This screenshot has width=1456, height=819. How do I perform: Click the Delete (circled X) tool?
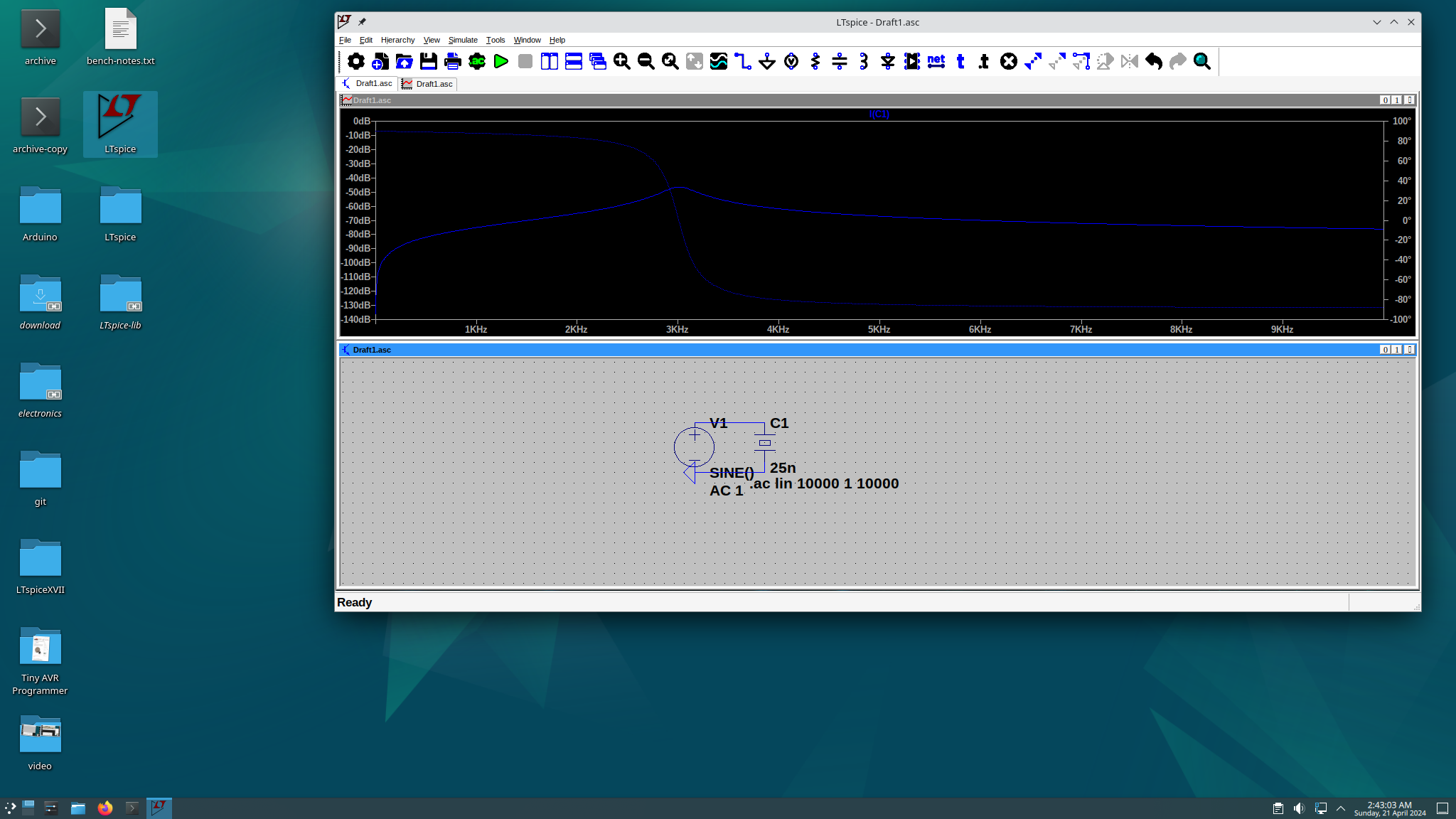coord(1009,62)
